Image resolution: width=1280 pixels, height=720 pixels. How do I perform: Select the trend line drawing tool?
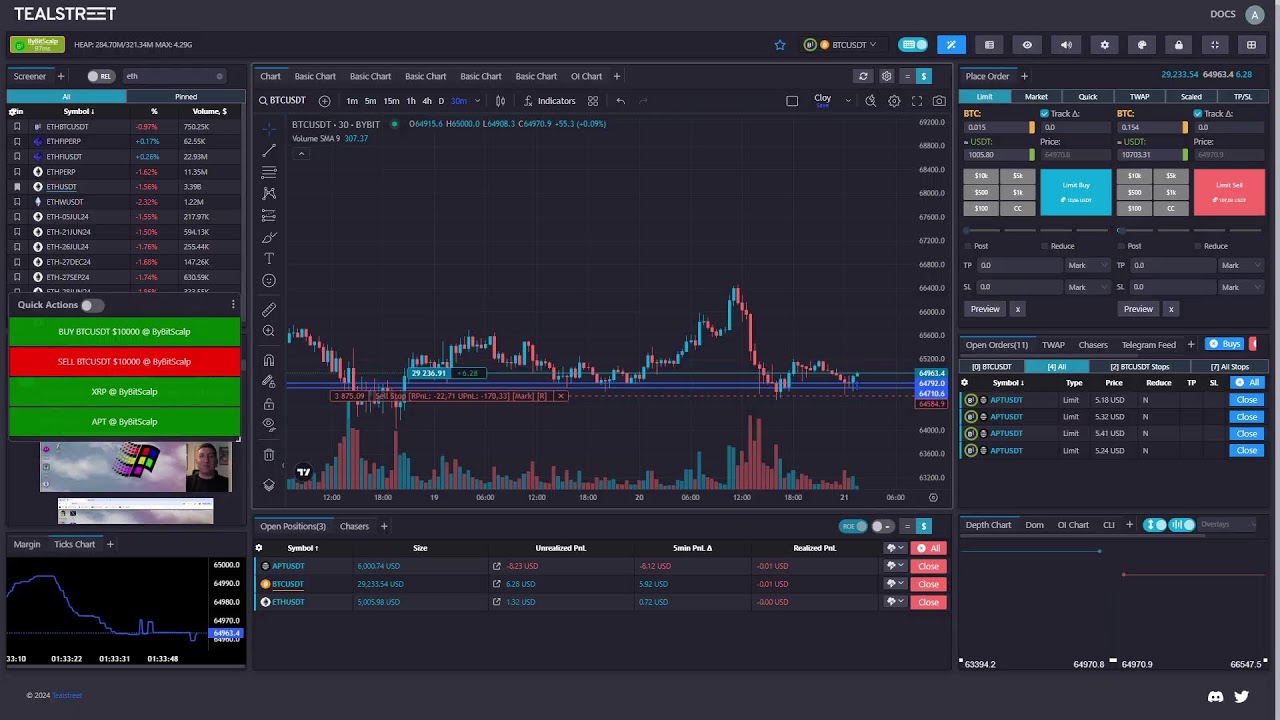click(x=269, y=150)
